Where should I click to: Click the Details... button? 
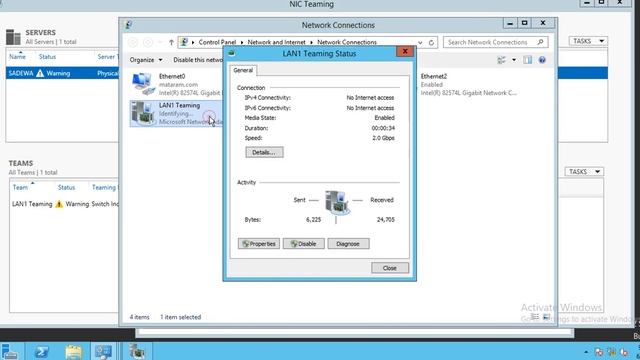tap(264, 152)
